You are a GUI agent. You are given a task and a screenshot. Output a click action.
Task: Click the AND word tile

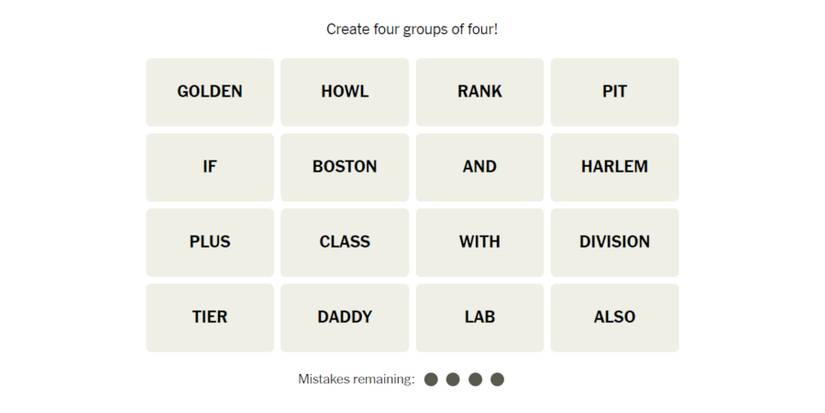point(480,167)
